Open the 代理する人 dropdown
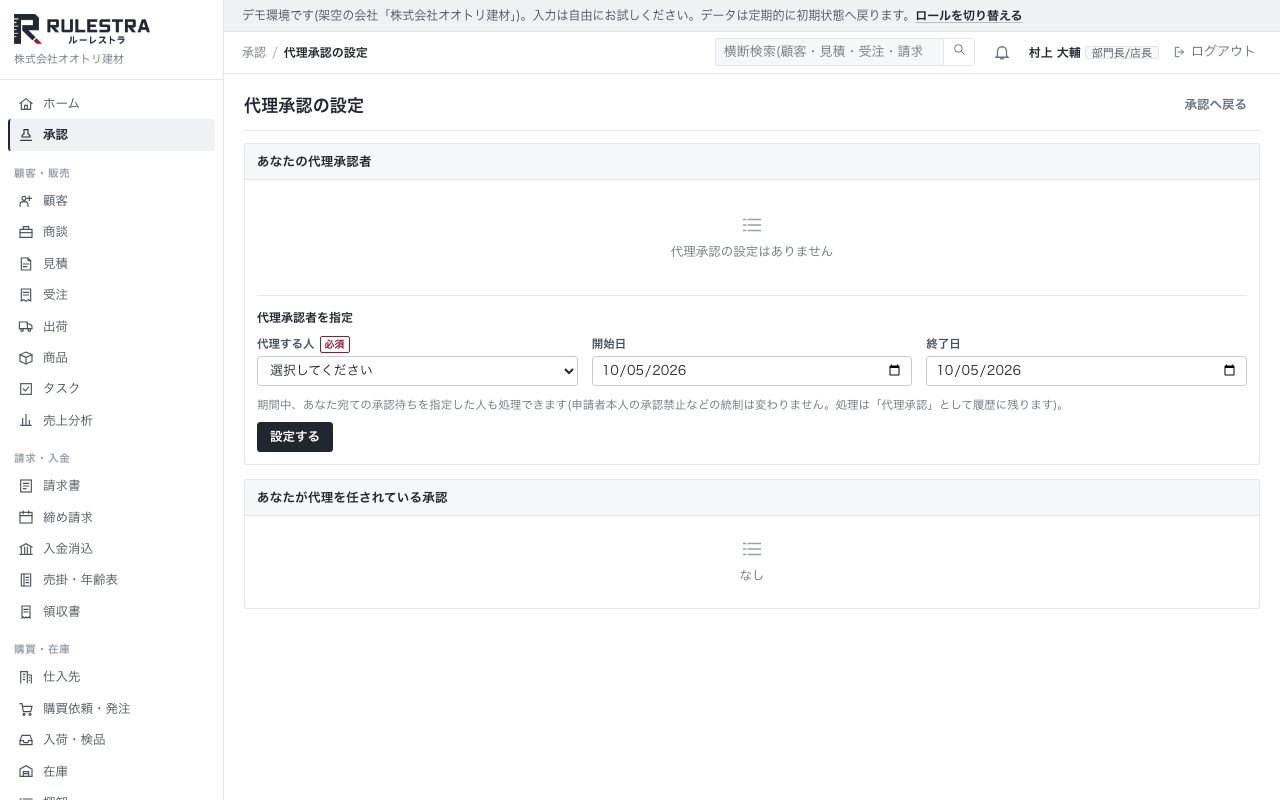Screen dimensions: 1280x800 417,371
